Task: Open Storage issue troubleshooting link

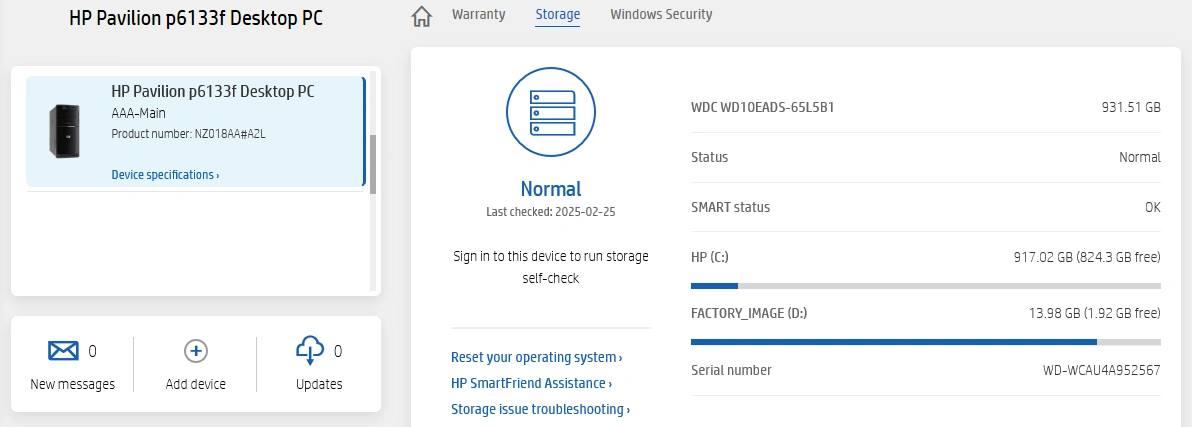Action: [540, 409]
